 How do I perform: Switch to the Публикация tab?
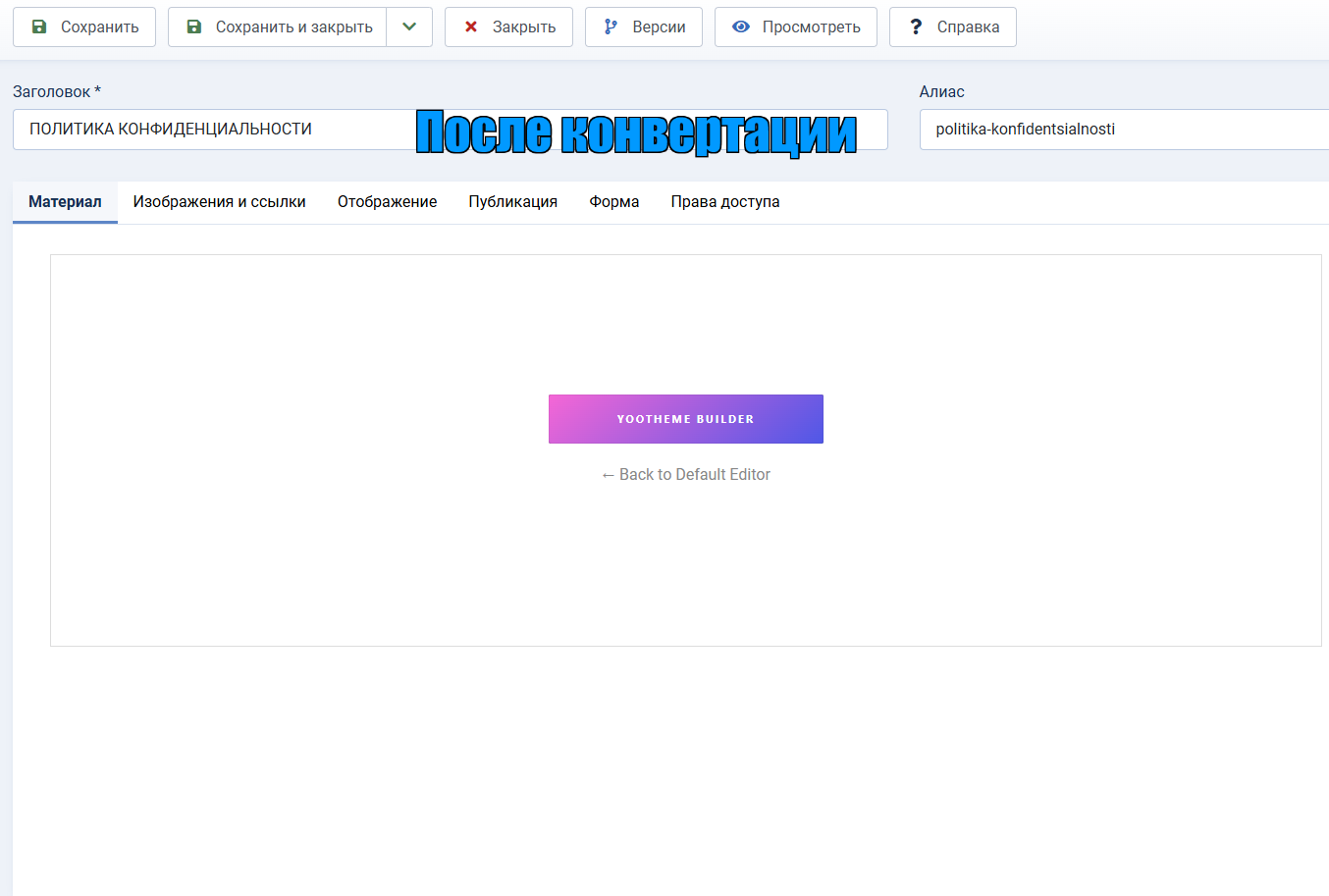coord(513,202)
